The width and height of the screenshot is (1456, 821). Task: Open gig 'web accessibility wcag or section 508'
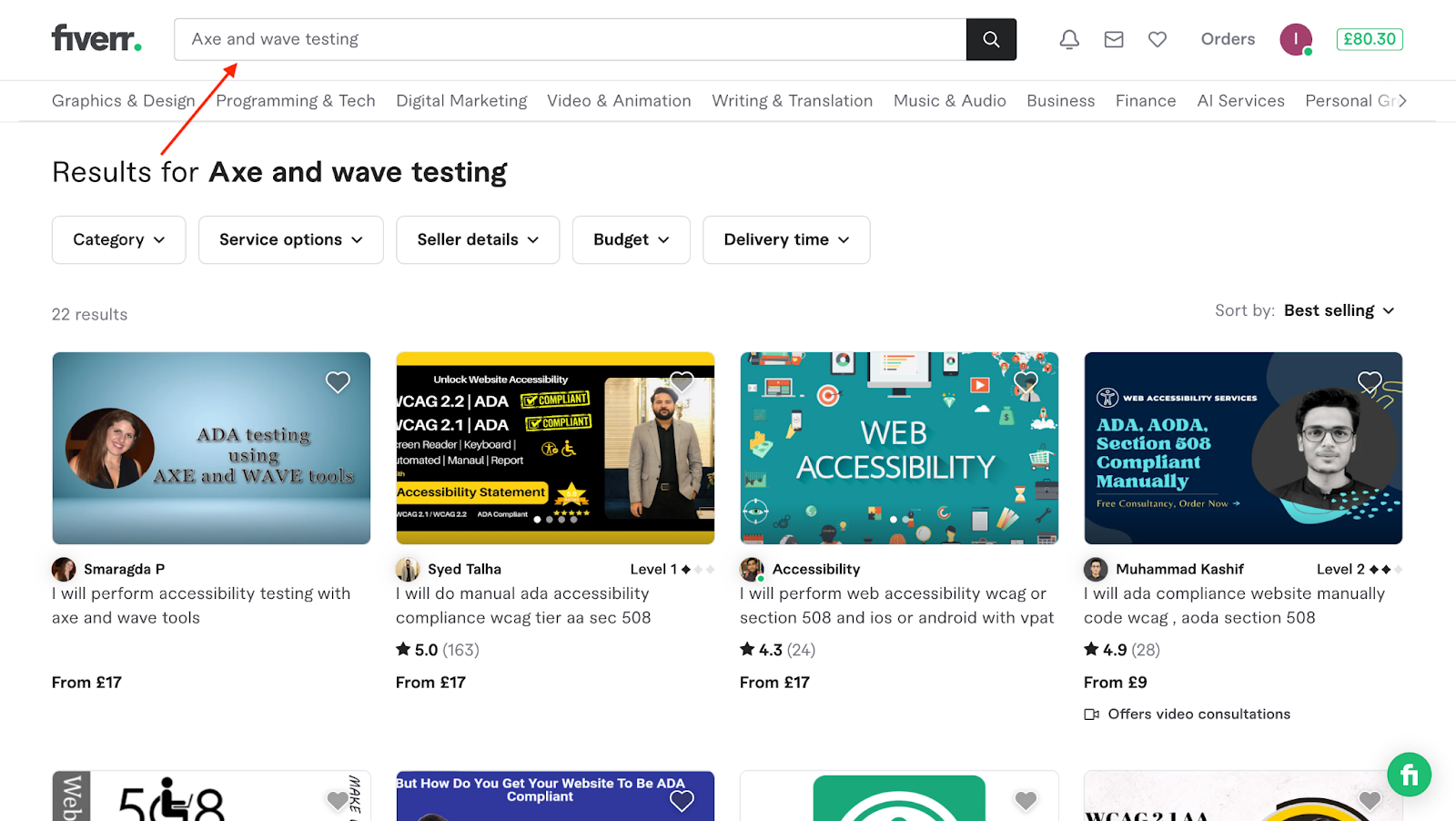click(x=896, y=605)
